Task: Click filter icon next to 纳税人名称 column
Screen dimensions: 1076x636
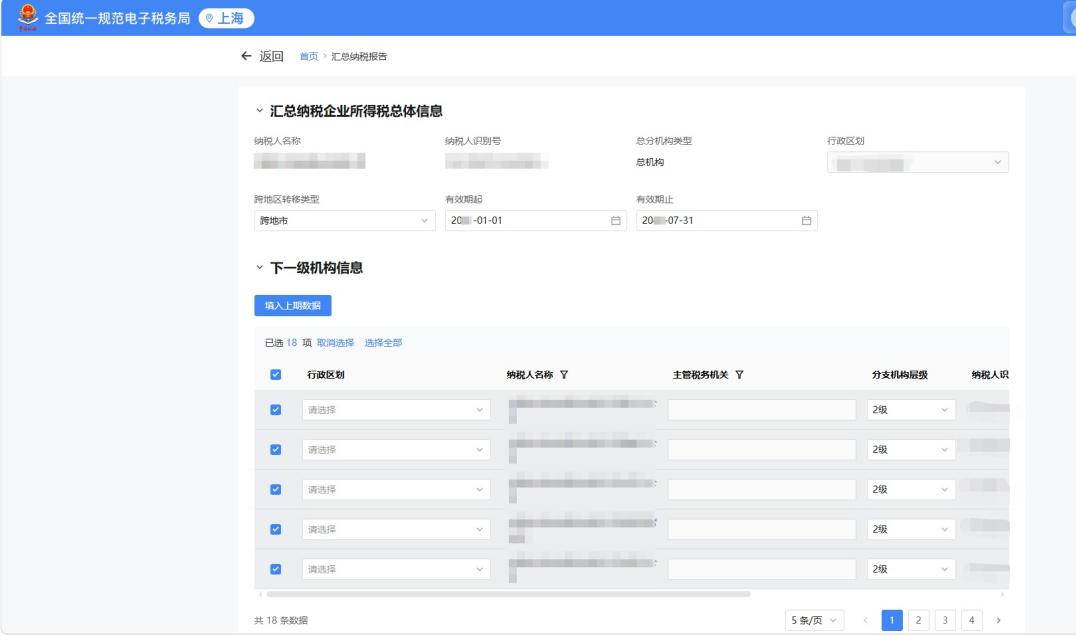Action: click(564, 375)
